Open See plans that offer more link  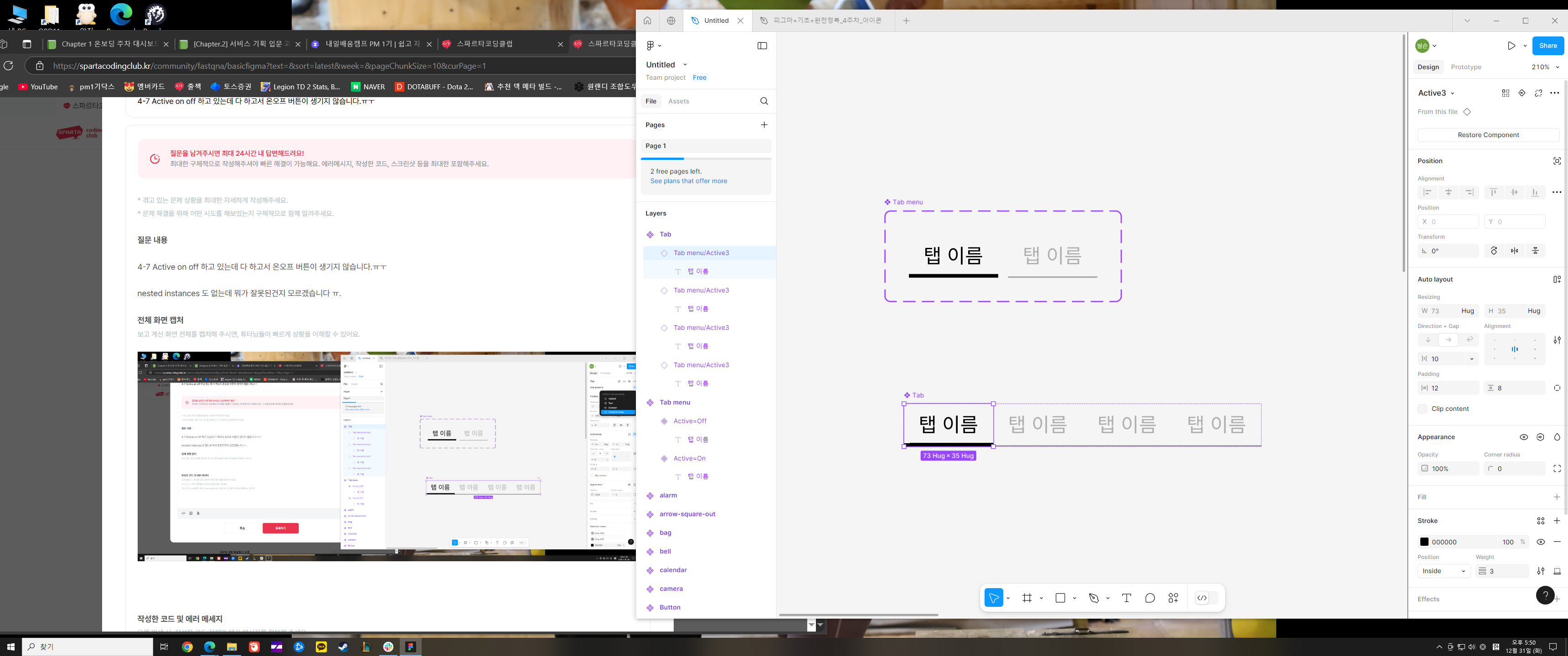688,181
